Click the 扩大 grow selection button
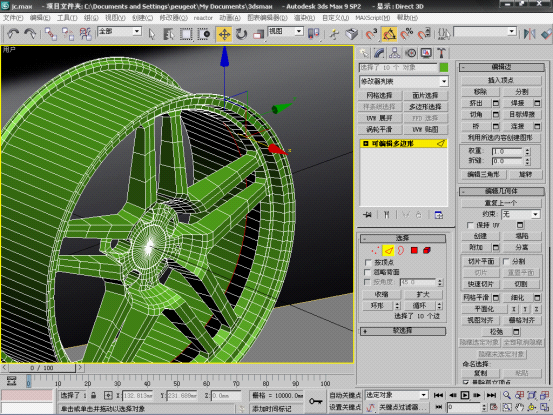The width and height of the screenshot is (553, 415). (422, 294)
